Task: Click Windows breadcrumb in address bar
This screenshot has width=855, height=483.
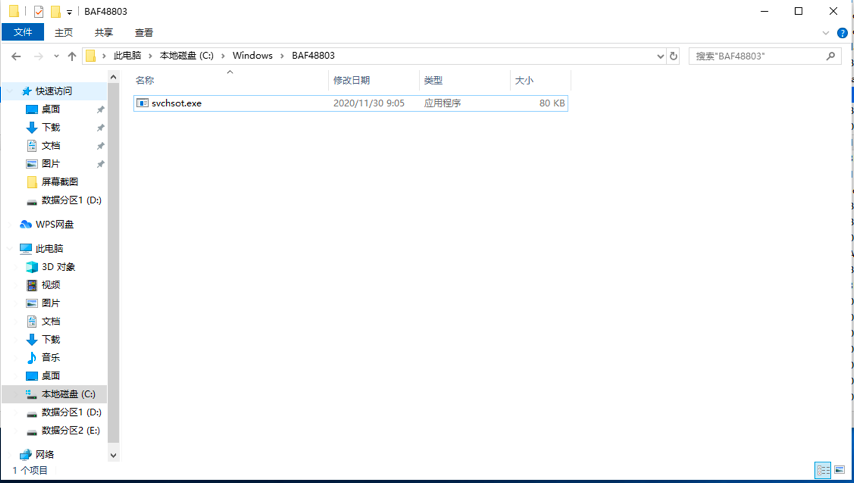Action: (x=252, y=56)
